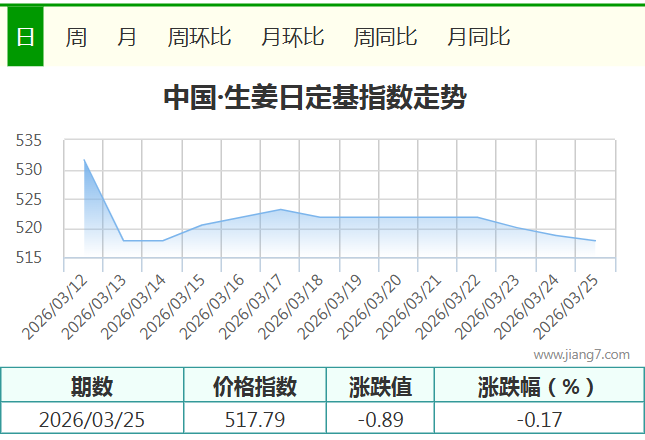Image resolution: width=645 pixels, height=440 pixels.
Task: Click the www.jiang7.com watermark link
Action: tap(581, 354)
